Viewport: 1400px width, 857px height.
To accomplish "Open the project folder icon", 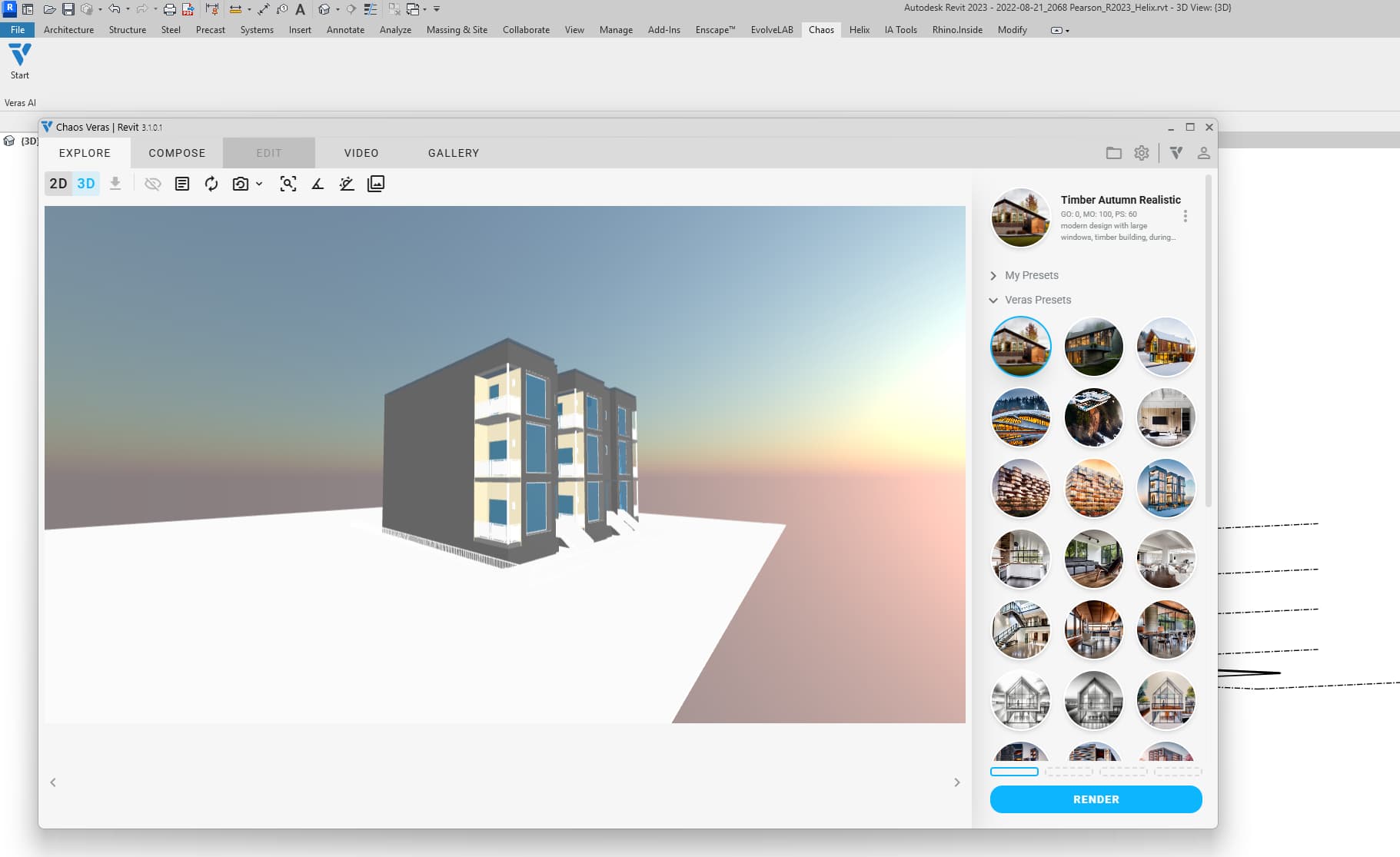I will (x=1114, y=153).
